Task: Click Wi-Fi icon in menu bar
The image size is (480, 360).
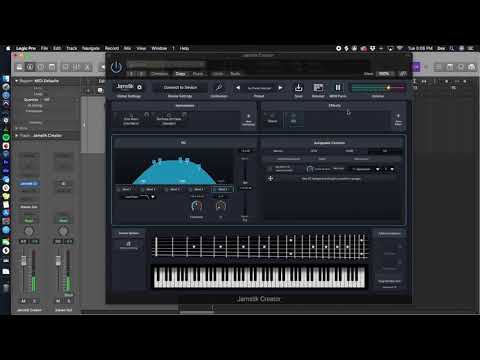Action: (x=399, y=48)
